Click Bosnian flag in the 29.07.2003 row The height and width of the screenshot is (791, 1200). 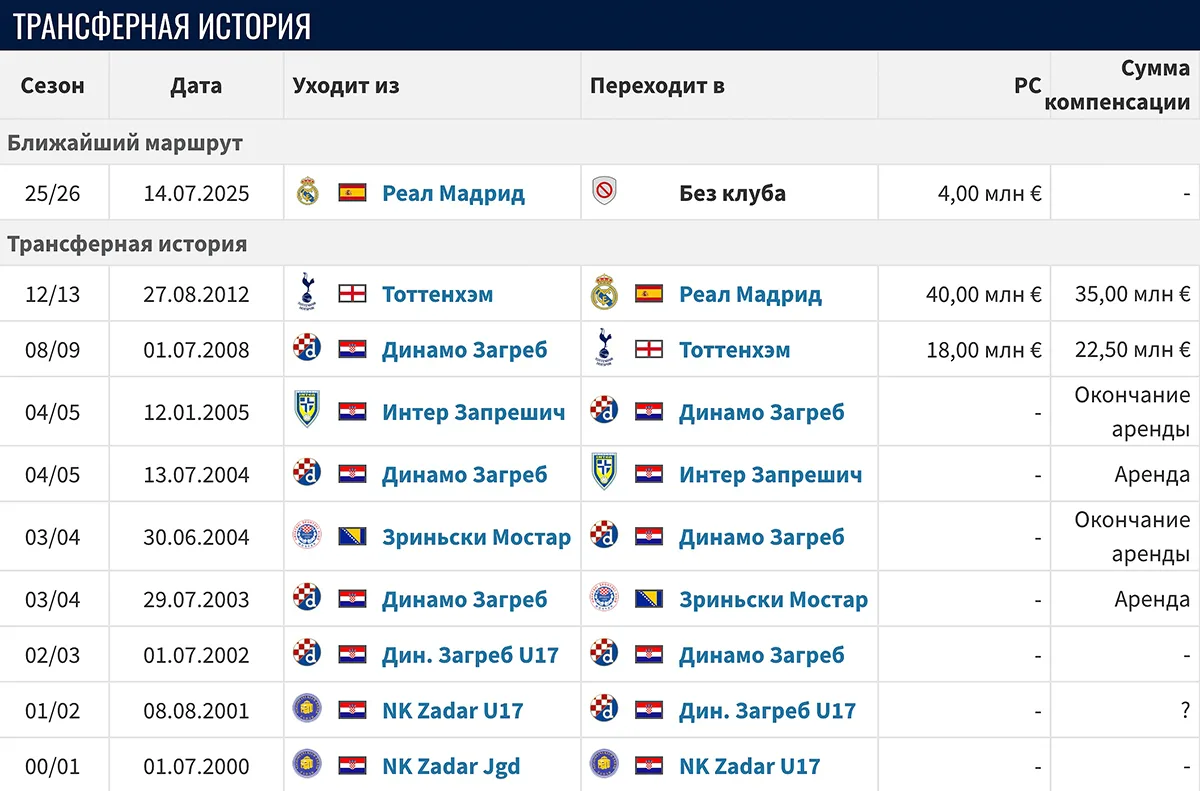click(649, 599)
